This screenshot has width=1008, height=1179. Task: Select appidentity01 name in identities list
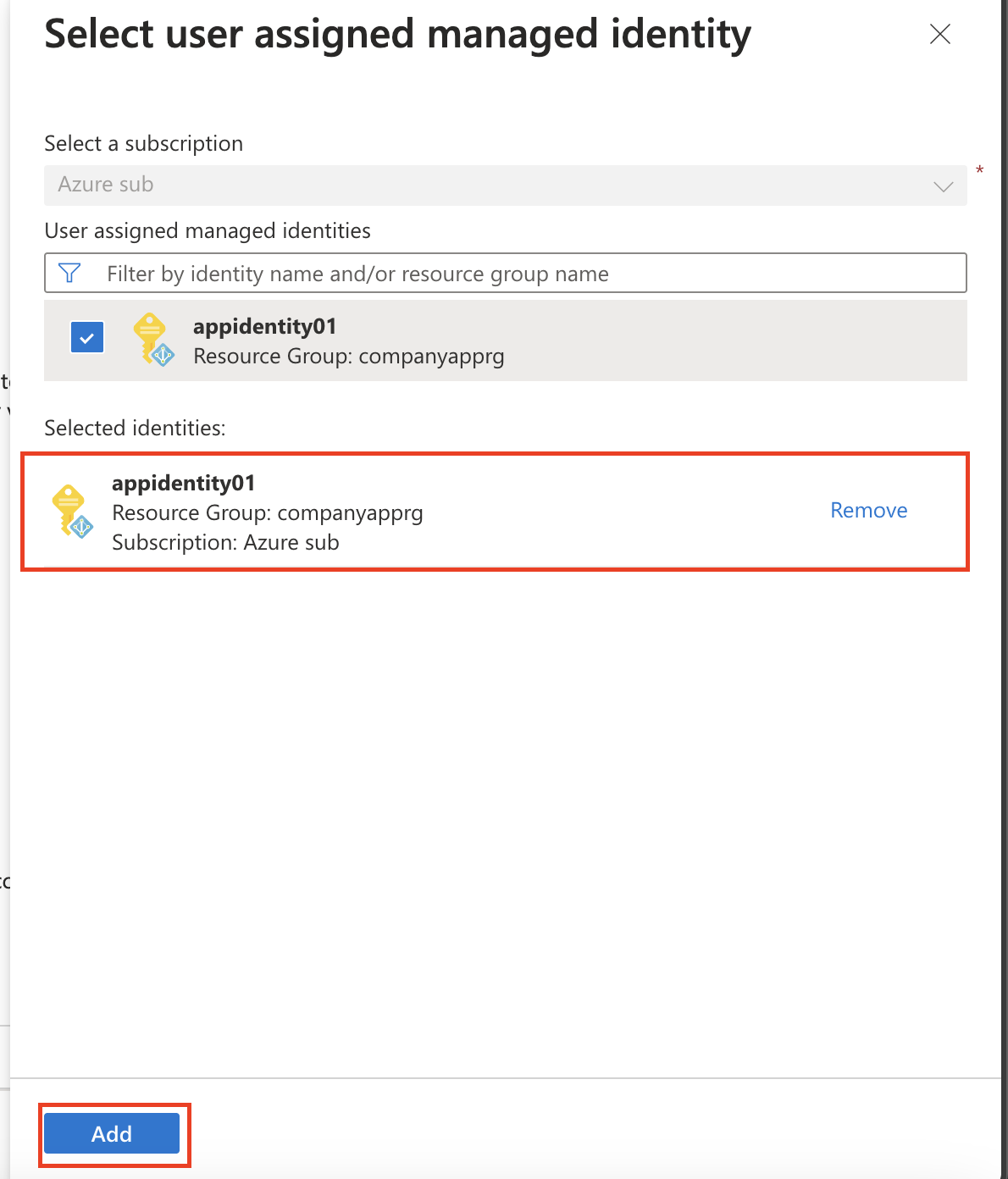pyautogui.click(x=264, y=326)
